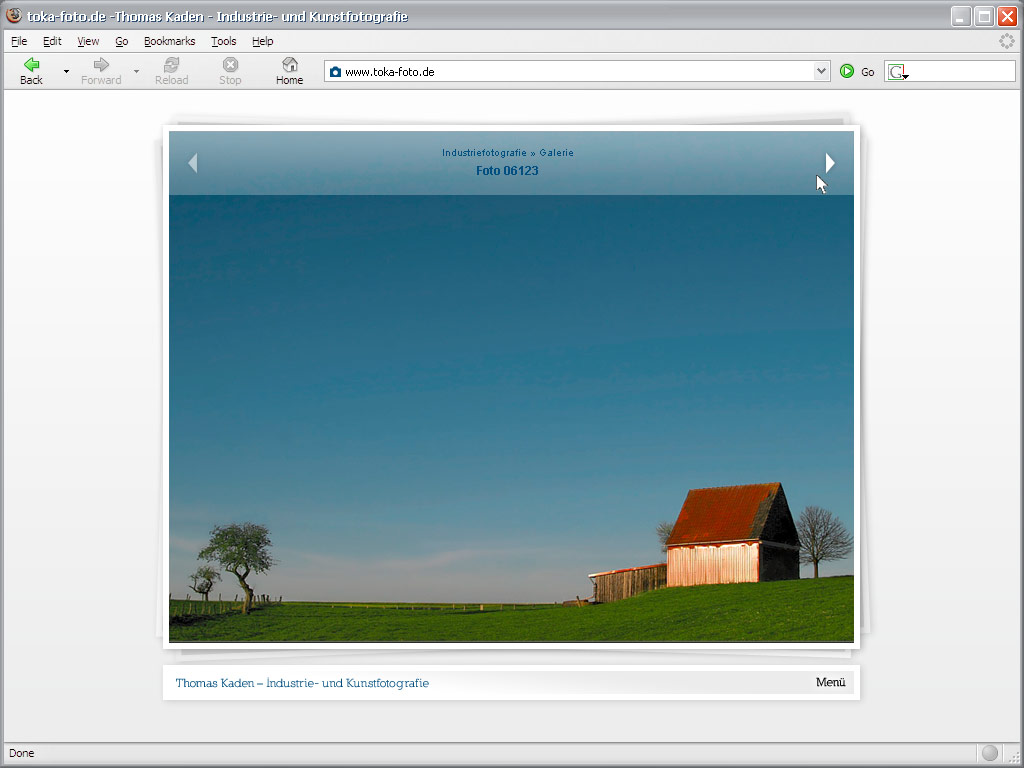
Task: Open the Bookmarks menu
Action: tap(169, 41)
